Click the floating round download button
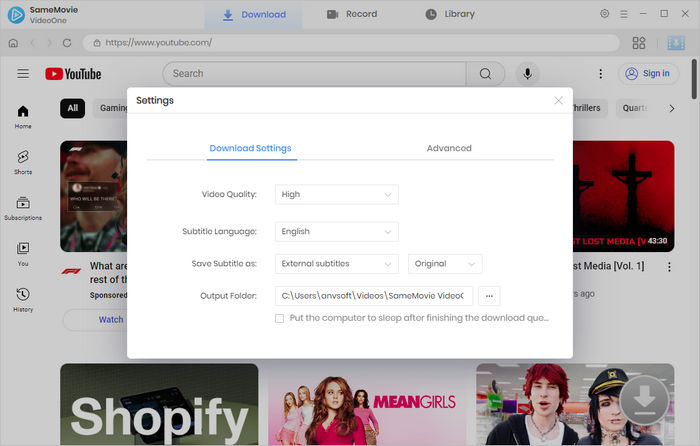 point(644,400)
